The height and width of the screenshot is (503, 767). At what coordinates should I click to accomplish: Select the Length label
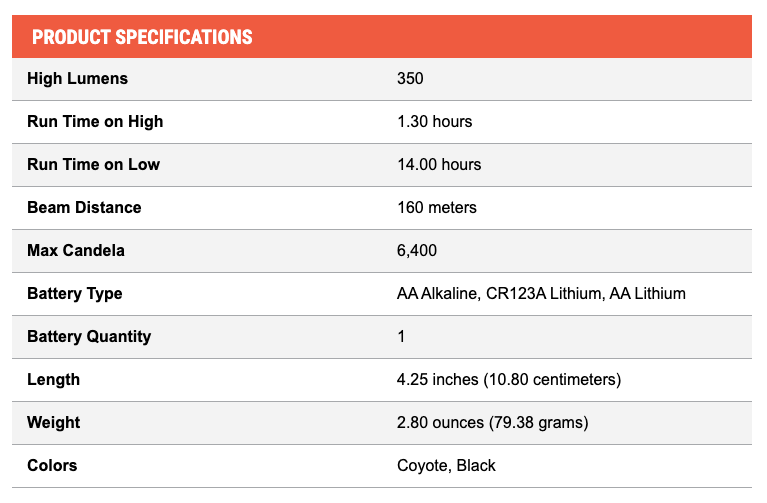(x=54, y=380)
